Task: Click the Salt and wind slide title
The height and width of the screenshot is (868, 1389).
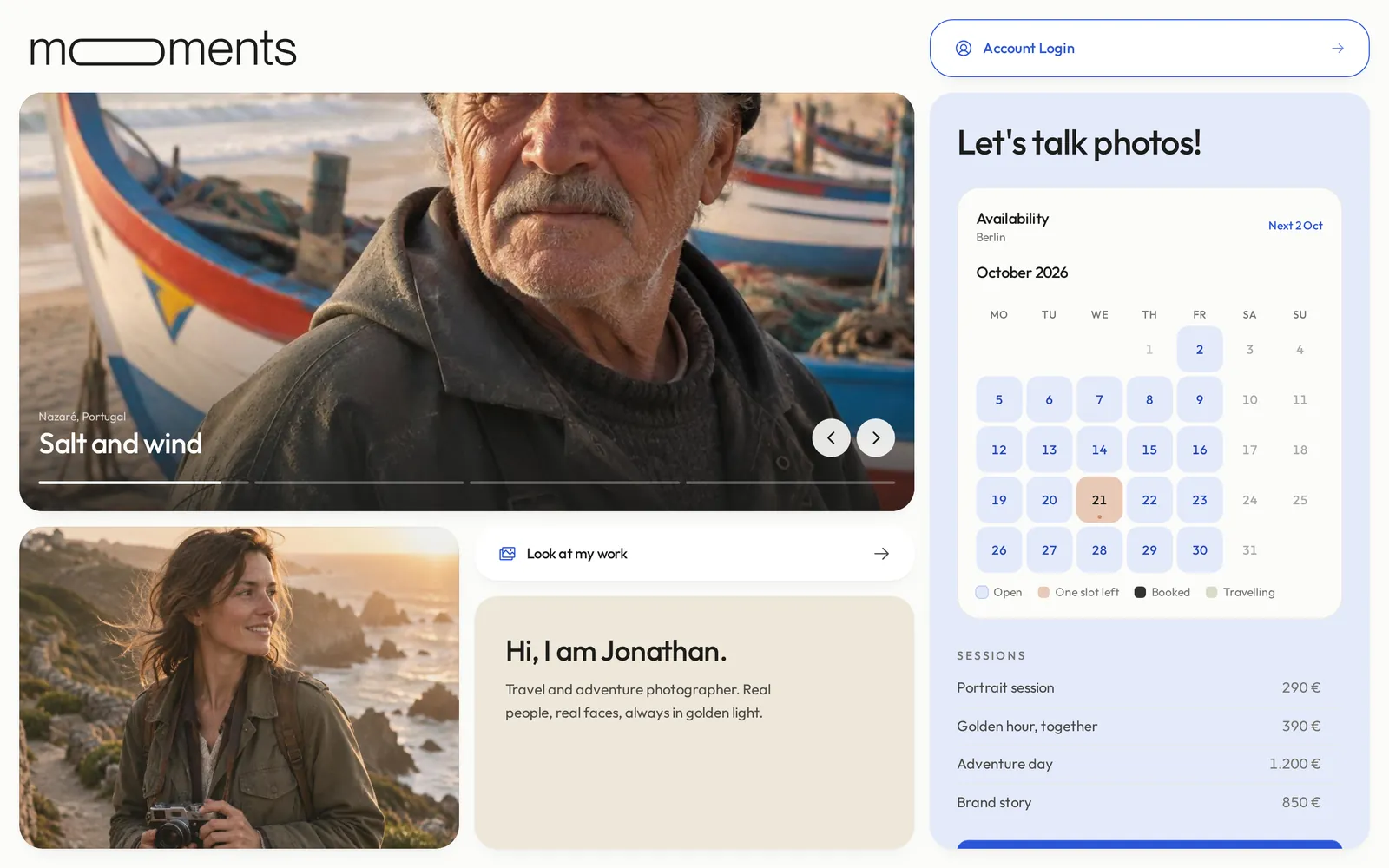Action: point(121,444)
